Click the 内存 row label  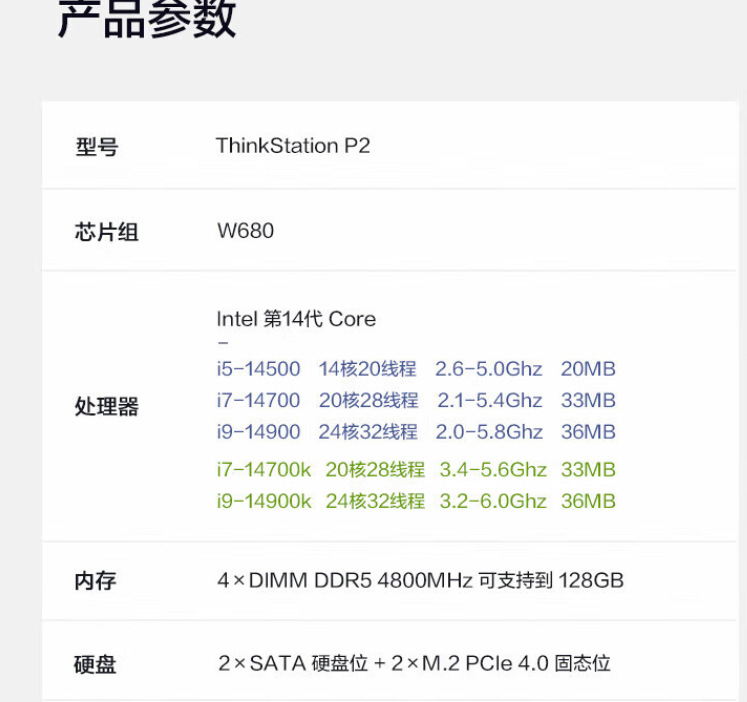click(95, 581)
